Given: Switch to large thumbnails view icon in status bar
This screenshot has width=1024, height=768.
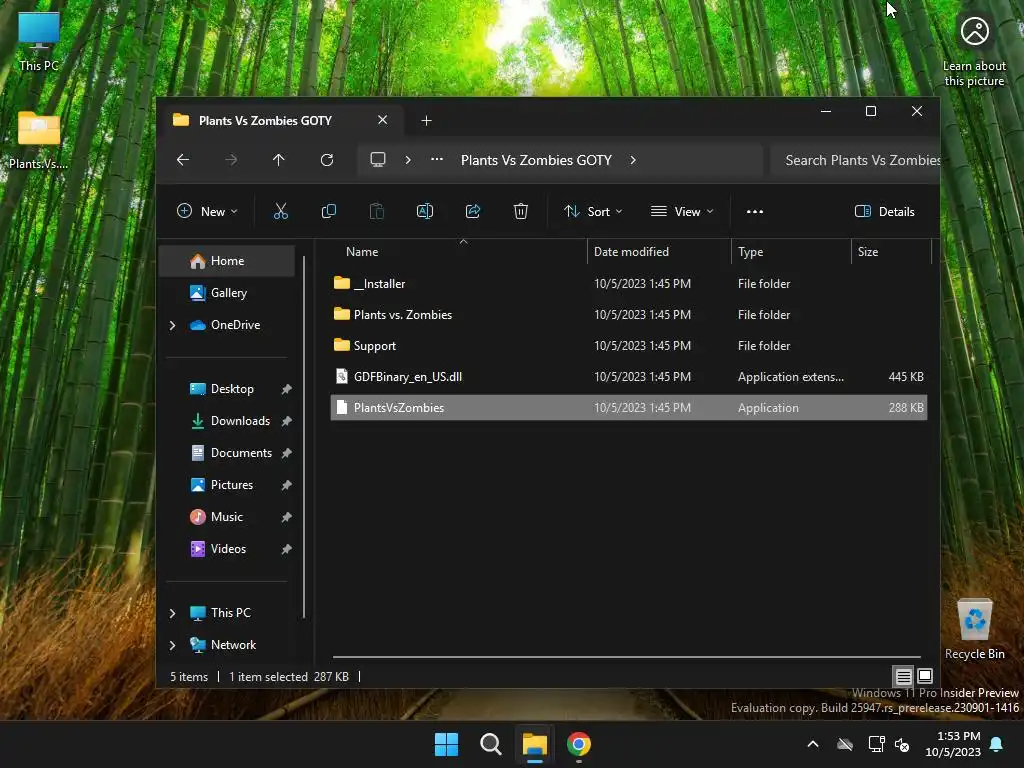Looking at the screenshot, I should [925, 676].
